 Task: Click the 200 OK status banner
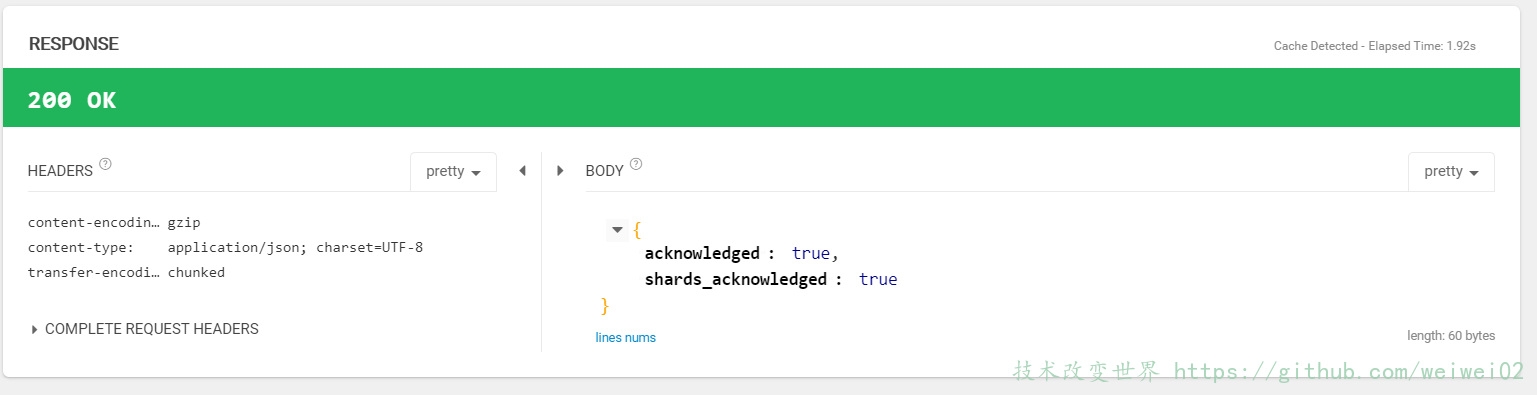coord(768,98)
